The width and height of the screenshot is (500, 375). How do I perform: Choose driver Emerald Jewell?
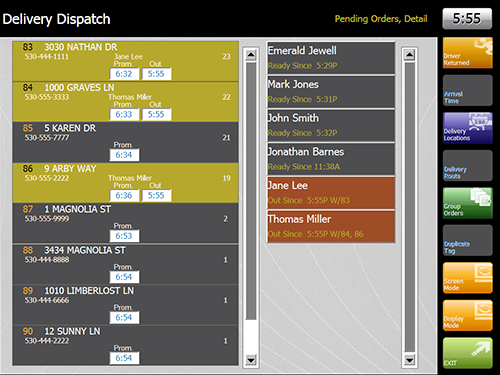click(x=331, y=58)
